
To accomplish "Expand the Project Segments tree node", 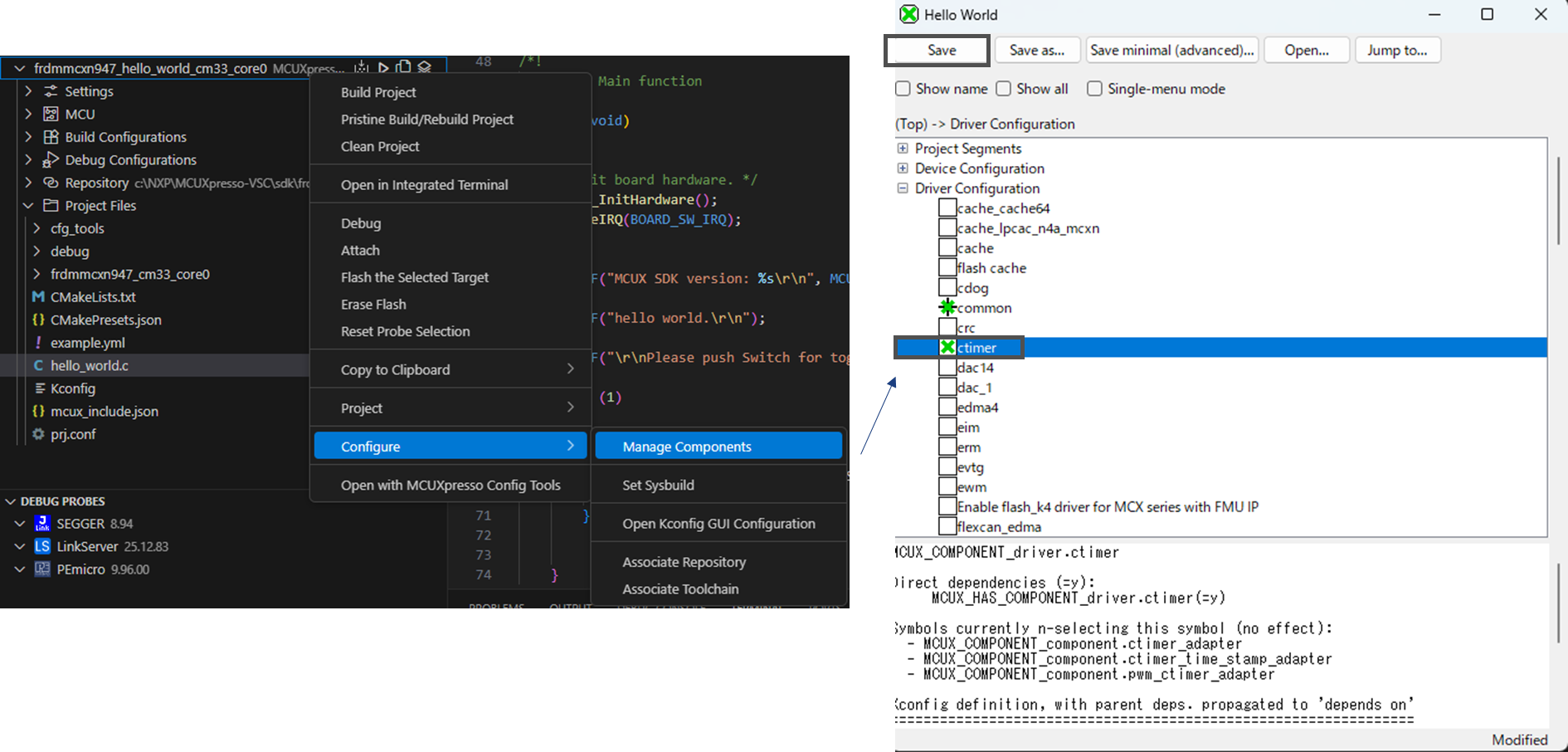I will point(903,149).
